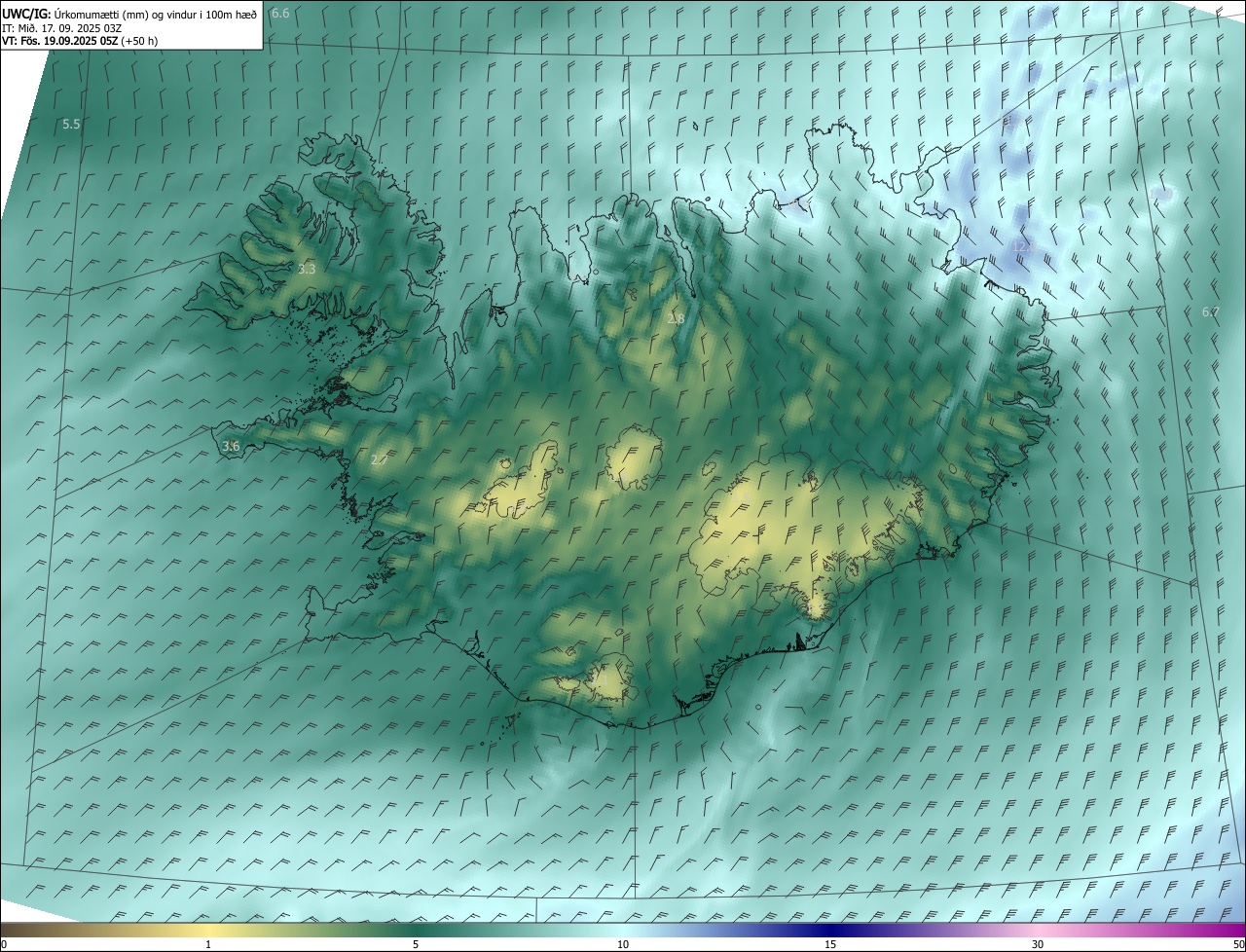Viewport: 1246px width, 952px height.
Task: Click the 2.8 value in northern Iceland
Action: 677,318
